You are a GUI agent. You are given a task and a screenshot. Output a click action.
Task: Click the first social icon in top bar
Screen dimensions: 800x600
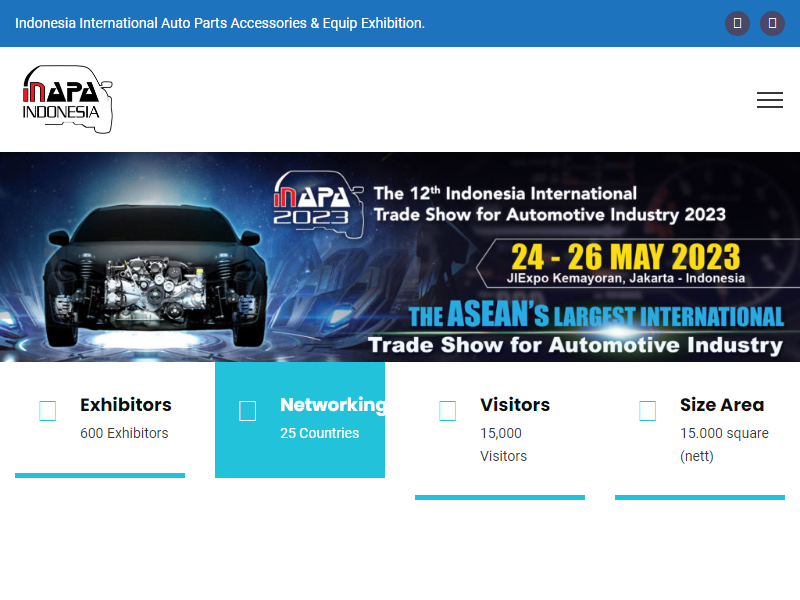pos(737,23)
